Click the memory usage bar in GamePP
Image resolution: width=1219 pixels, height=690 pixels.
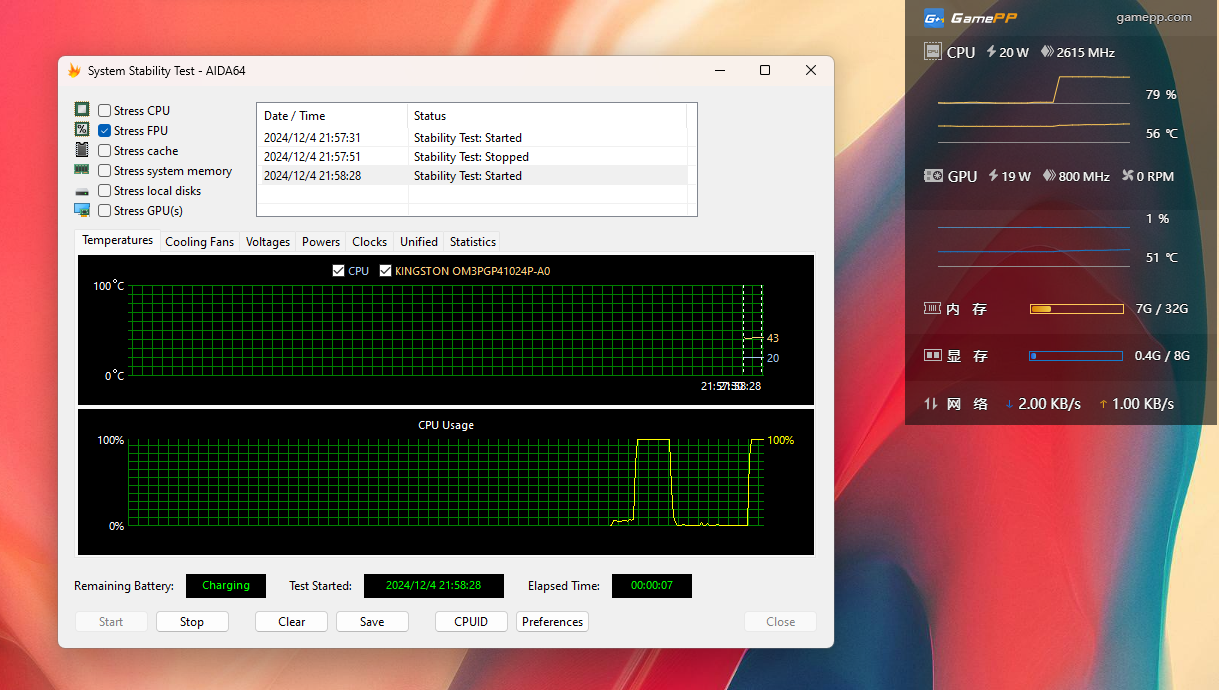(1076, 309)
